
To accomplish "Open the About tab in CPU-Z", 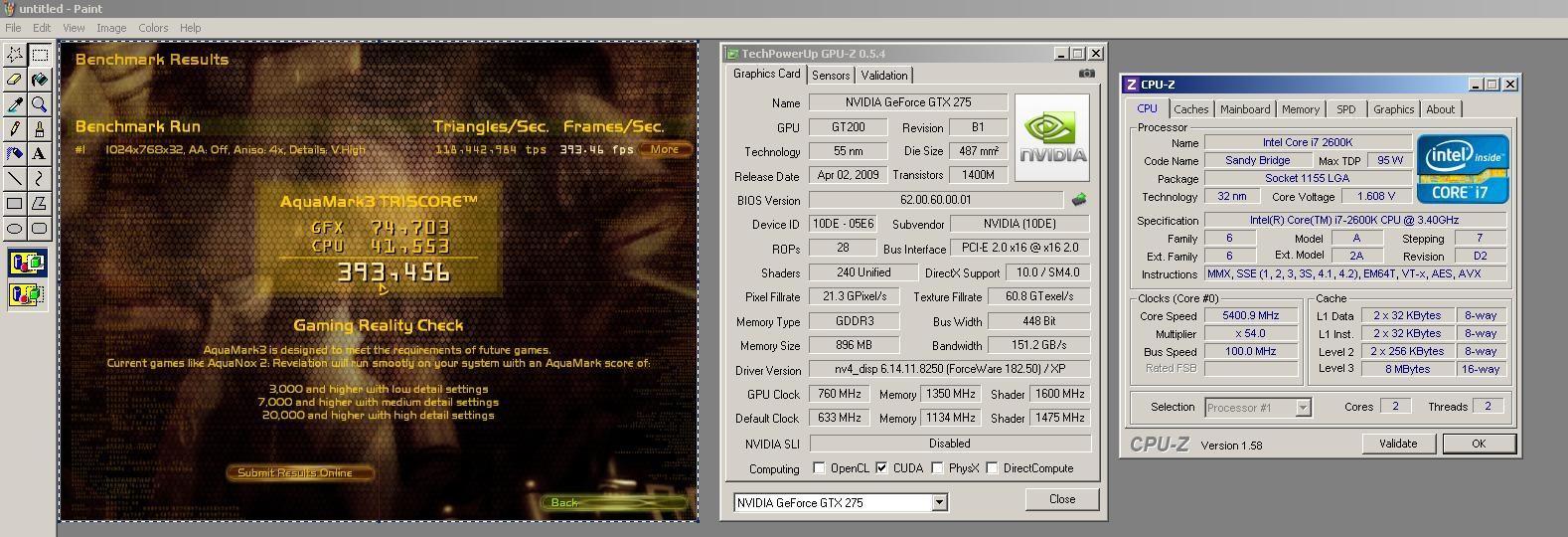I will coord(1441,109).
